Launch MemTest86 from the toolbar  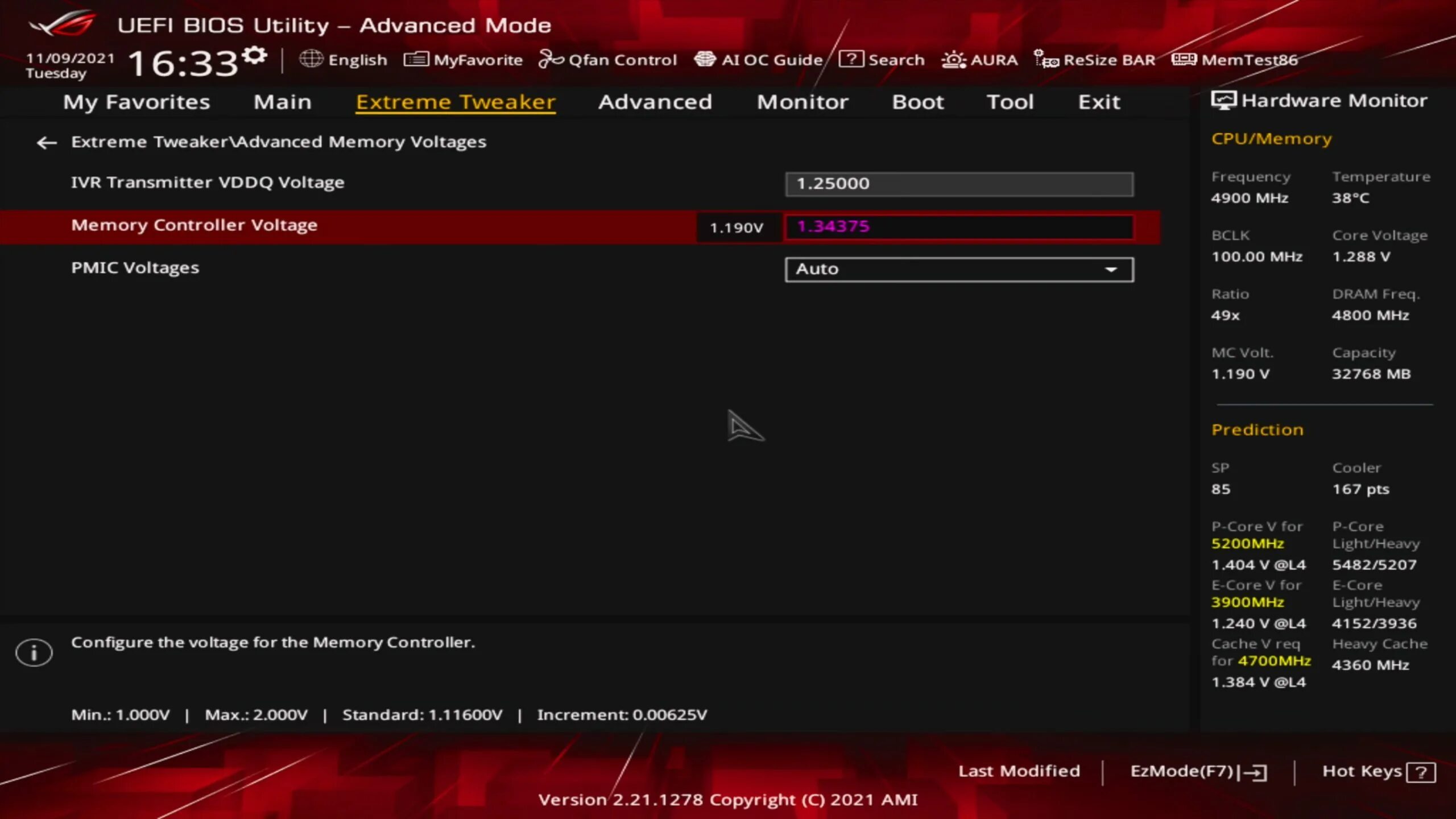point(1235,60)
